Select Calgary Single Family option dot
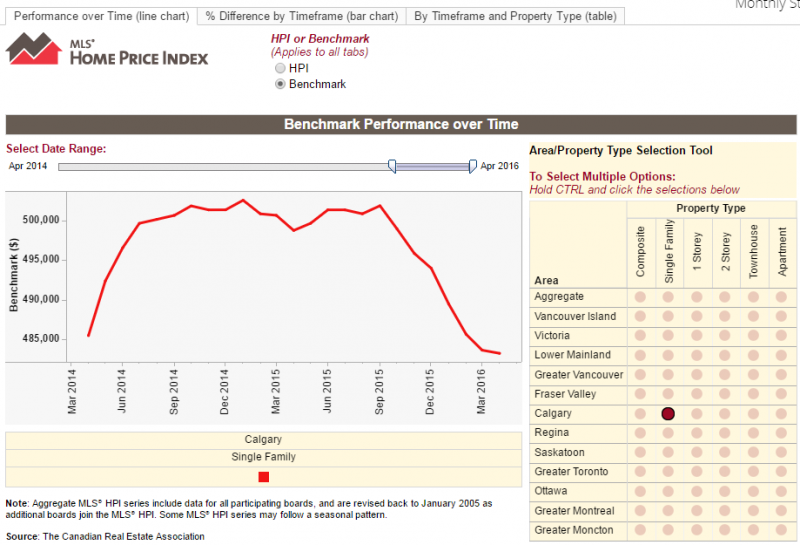The image size is (800, 545). (668, 414)
